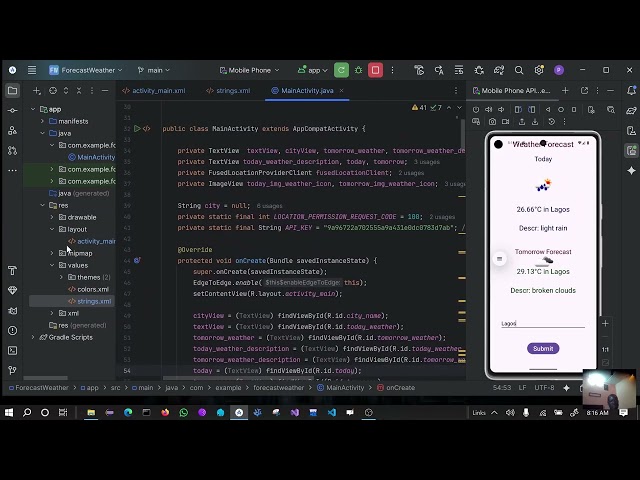The width and height of the screenshot is (640, 480).
Task: Expand Gradle Scripts node
Action: (33, 337)
